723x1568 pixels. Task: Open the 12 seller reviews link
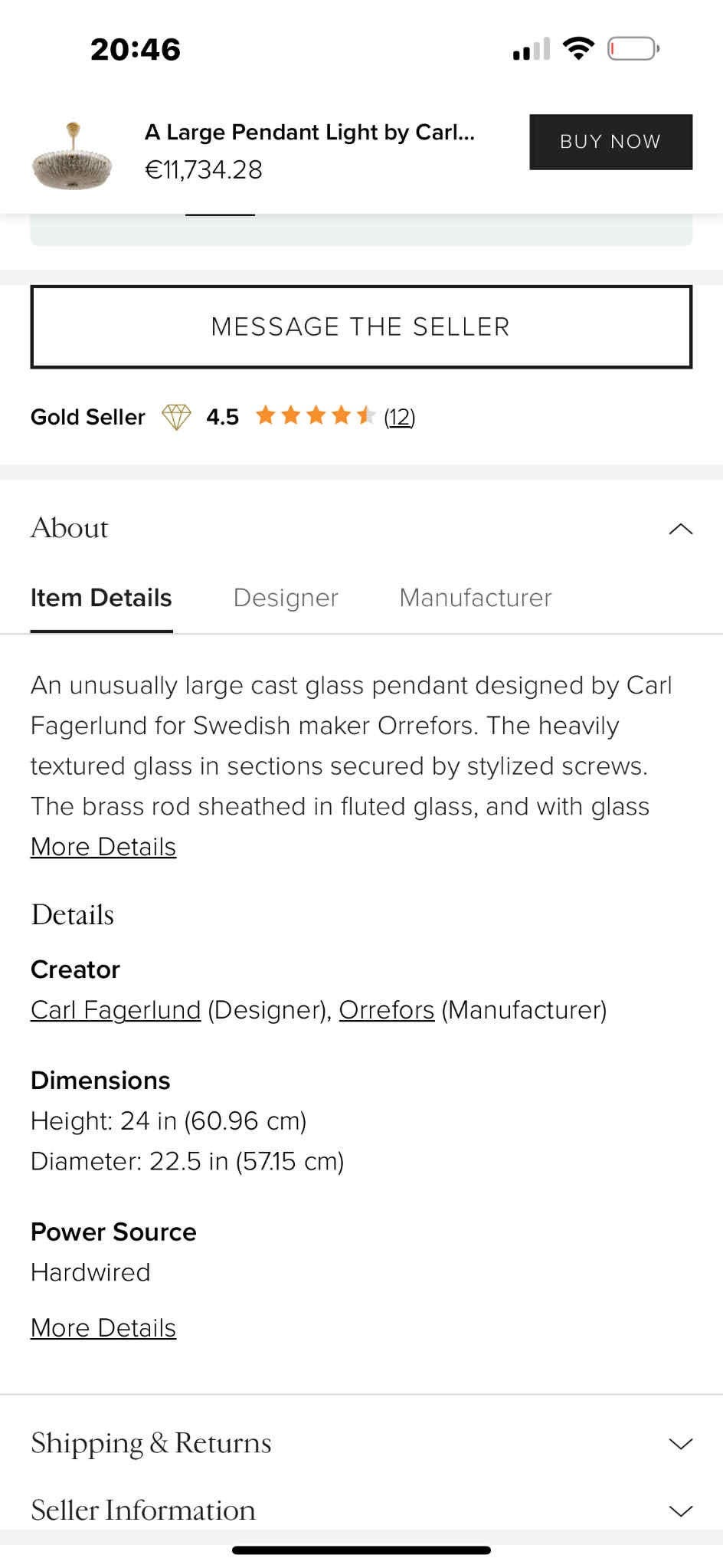(x=399, y=417)
